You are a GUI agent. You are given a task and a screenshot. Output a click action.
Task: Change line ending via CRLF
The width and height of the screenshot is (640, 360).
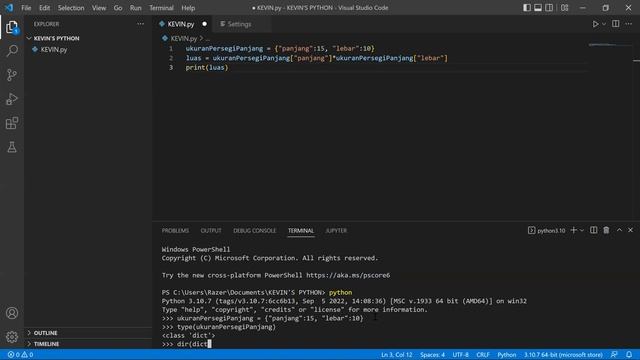point(483,355)
